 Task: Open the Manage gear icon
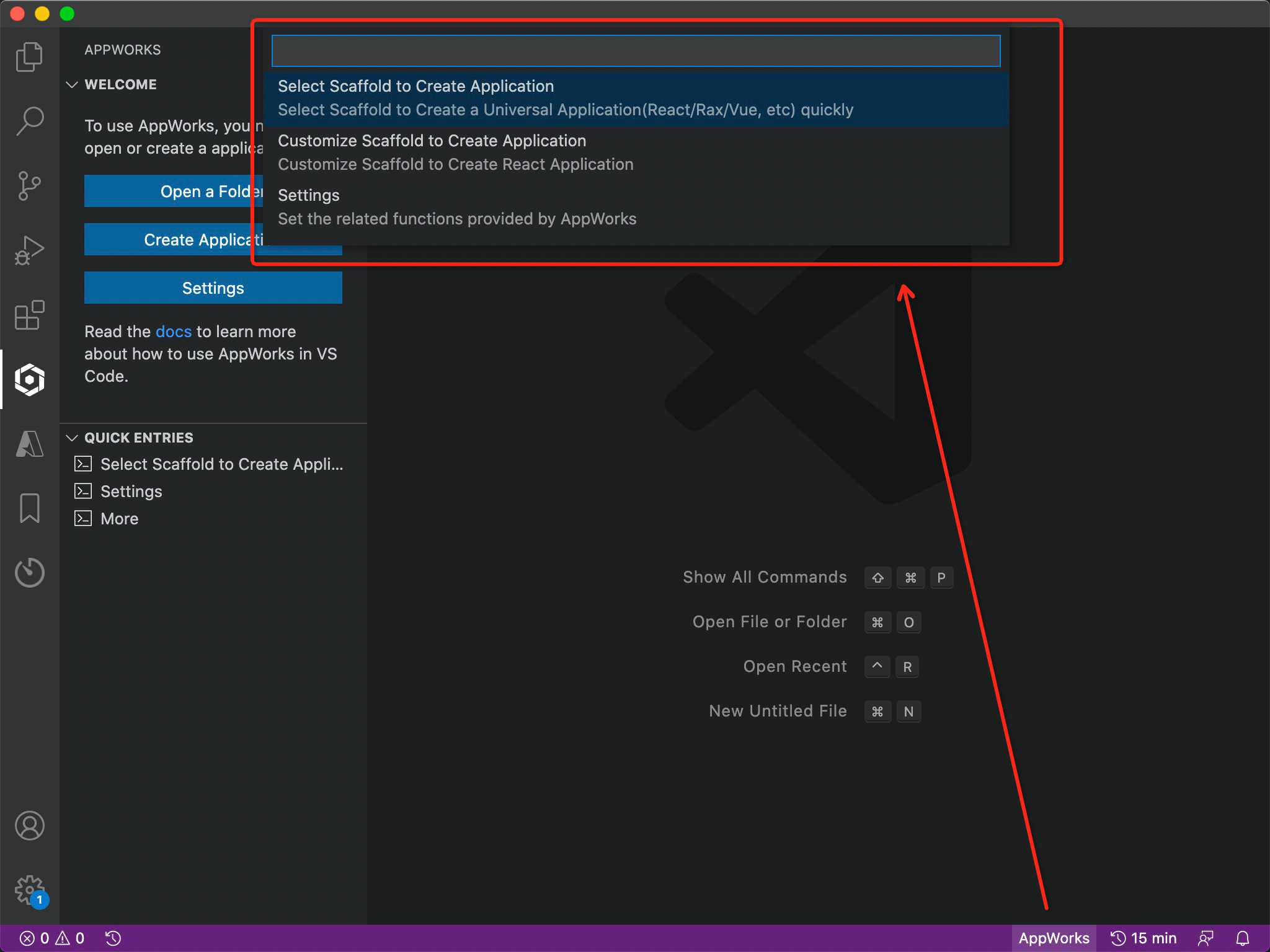tap(29, 890)
